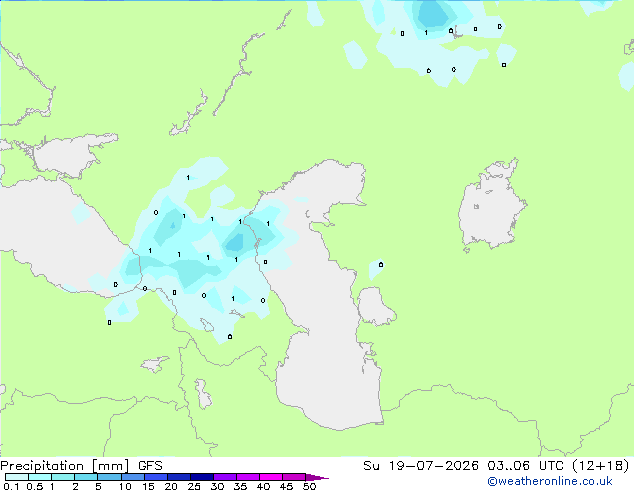Click the 0.1–0.5 mm legend swatch

pyautogui.click(x=17, y=477)
